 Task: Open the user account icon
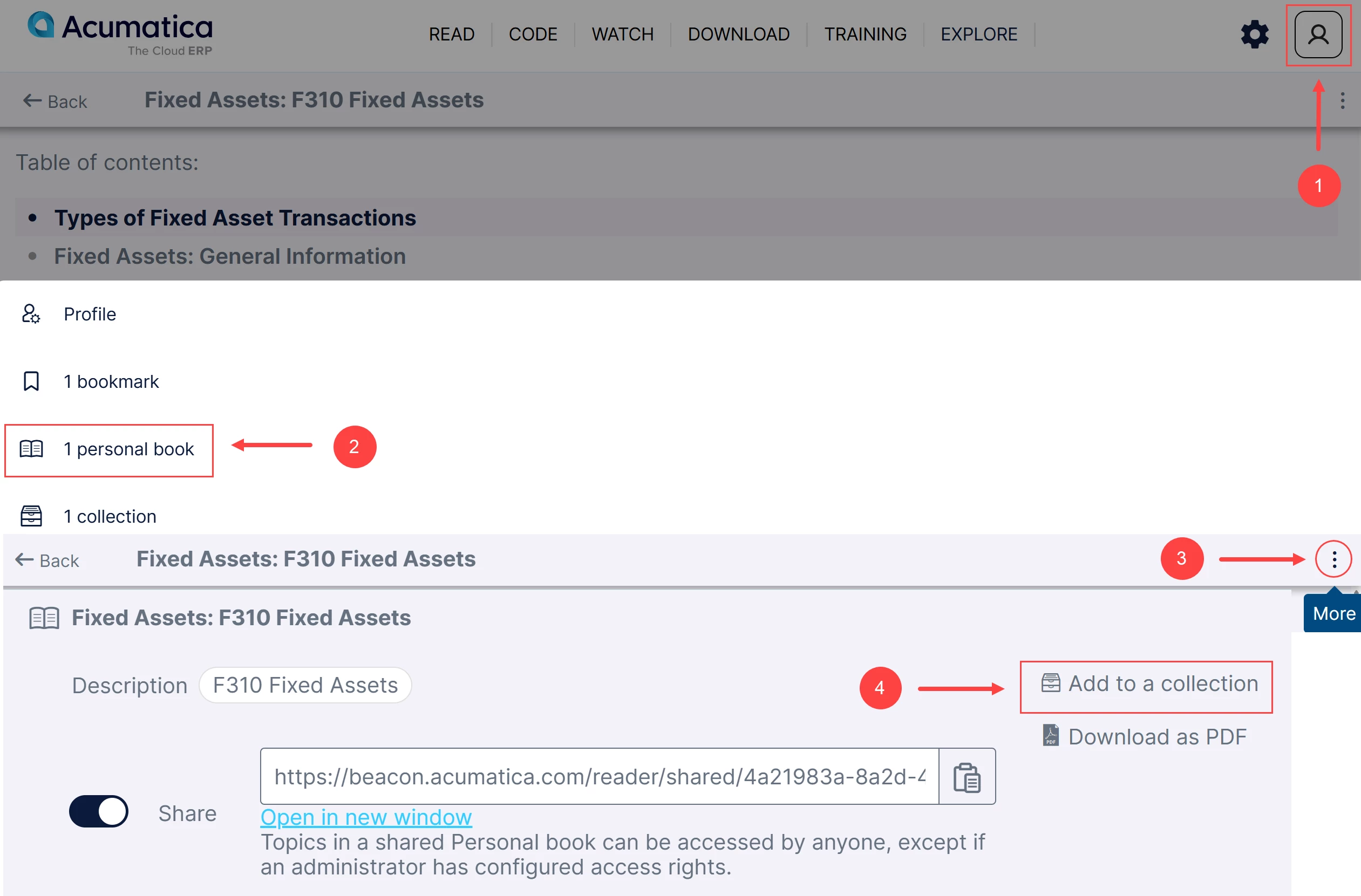1318,35
